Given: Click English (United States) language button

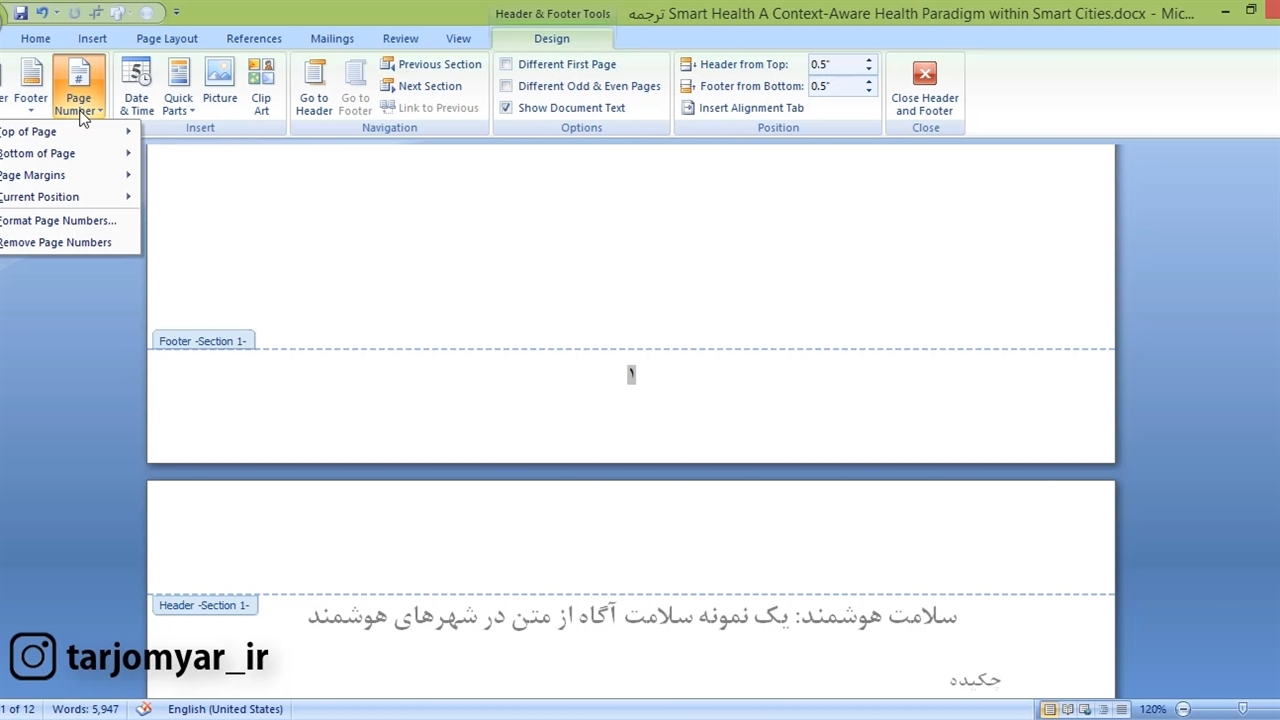Looking at the screenshot, I should point(225,709).
